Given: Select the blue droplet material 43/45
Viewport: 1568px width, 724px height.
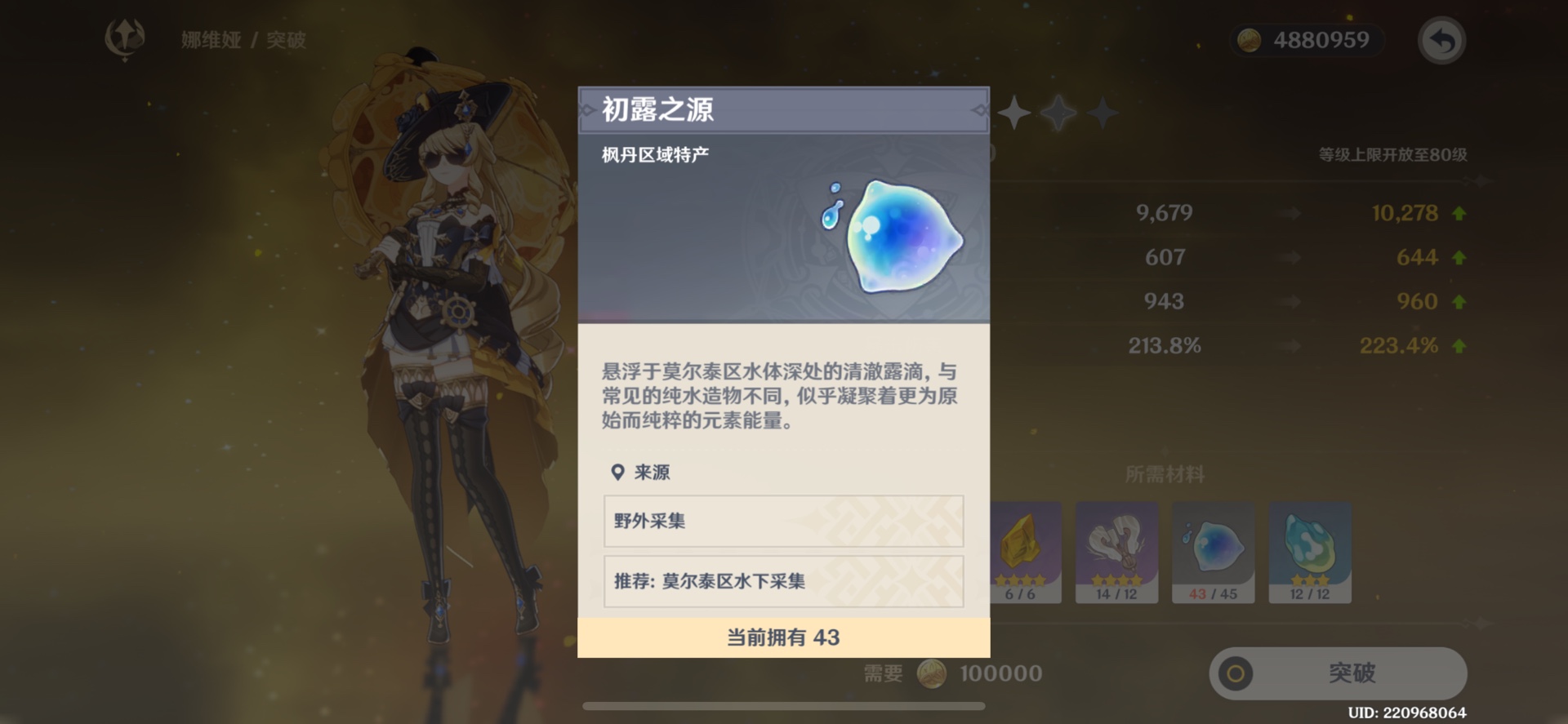Looking at the screenshot, I should coord(1213,553).
